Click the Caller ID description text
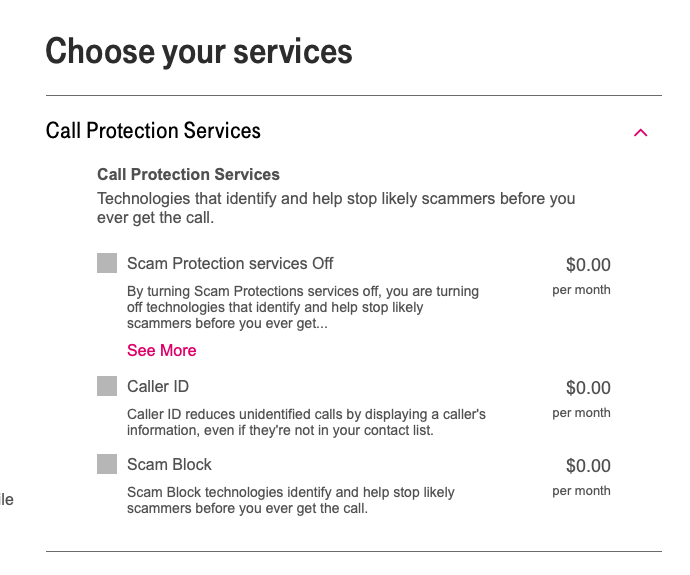 [x=306, y=422]
